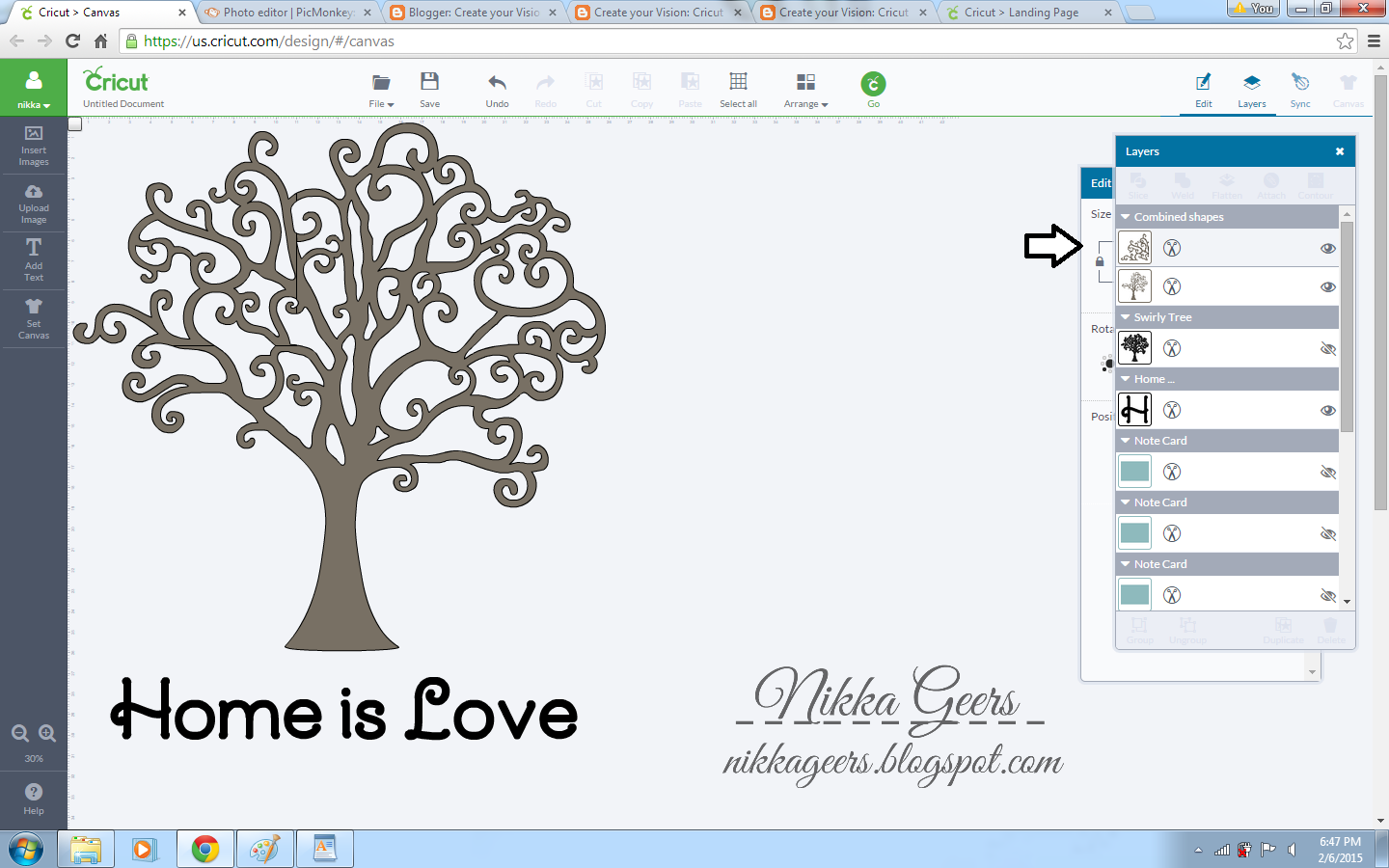Collapse the Combined shapes group

point(1124,216)
